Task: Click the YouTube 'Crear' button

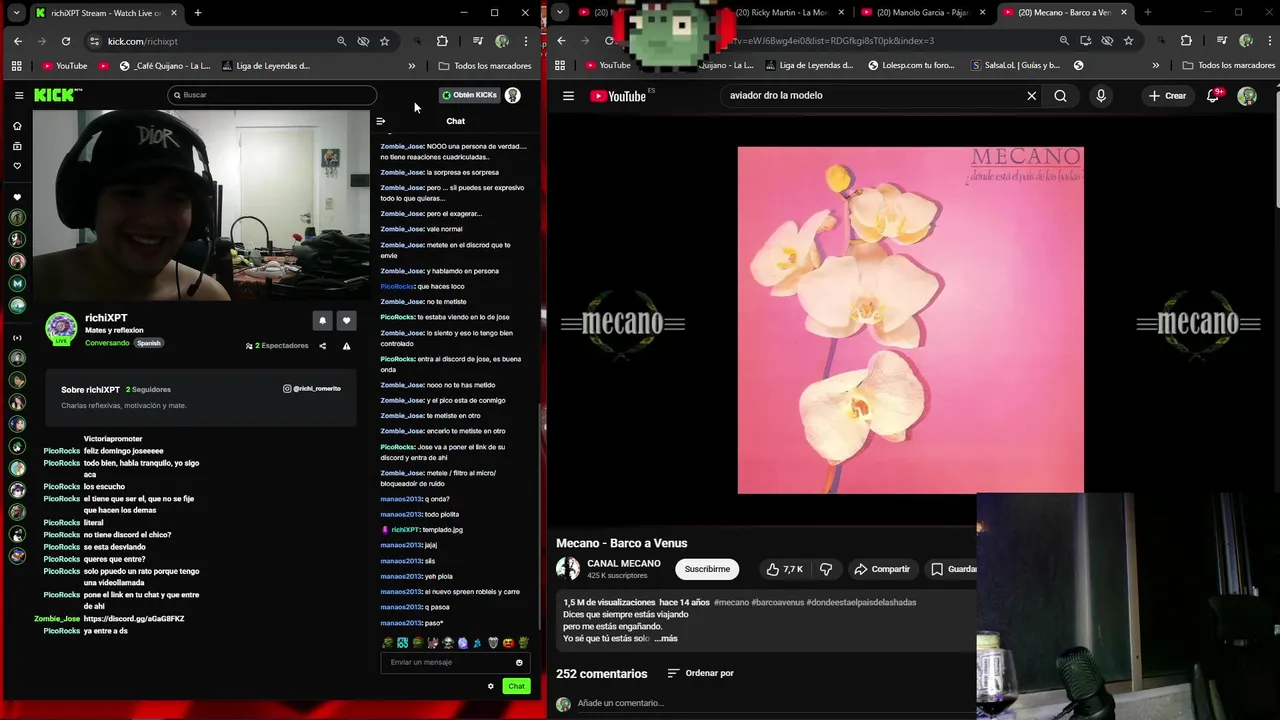Action: tap(1167, 96)
